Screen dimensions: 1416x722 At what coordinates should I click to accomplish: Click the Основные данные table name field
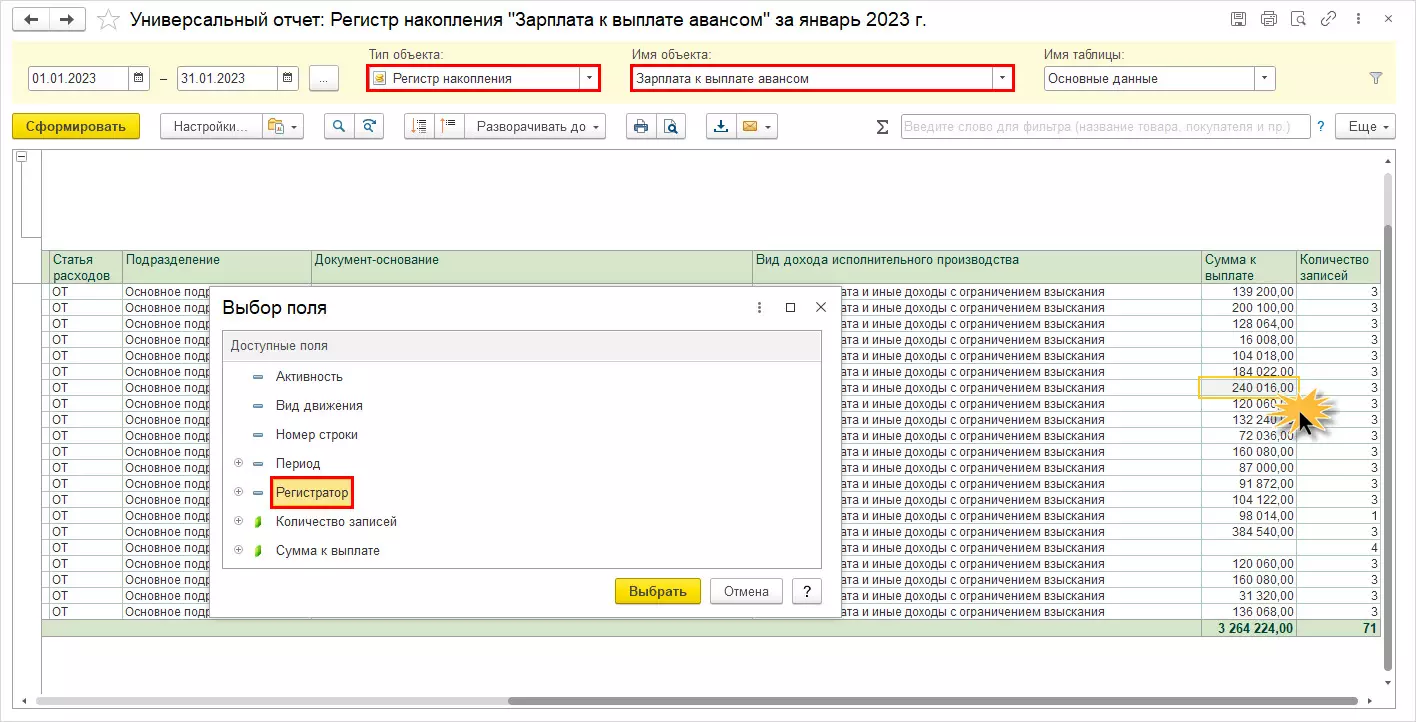pyautogui.click(x=1150, y=78)
